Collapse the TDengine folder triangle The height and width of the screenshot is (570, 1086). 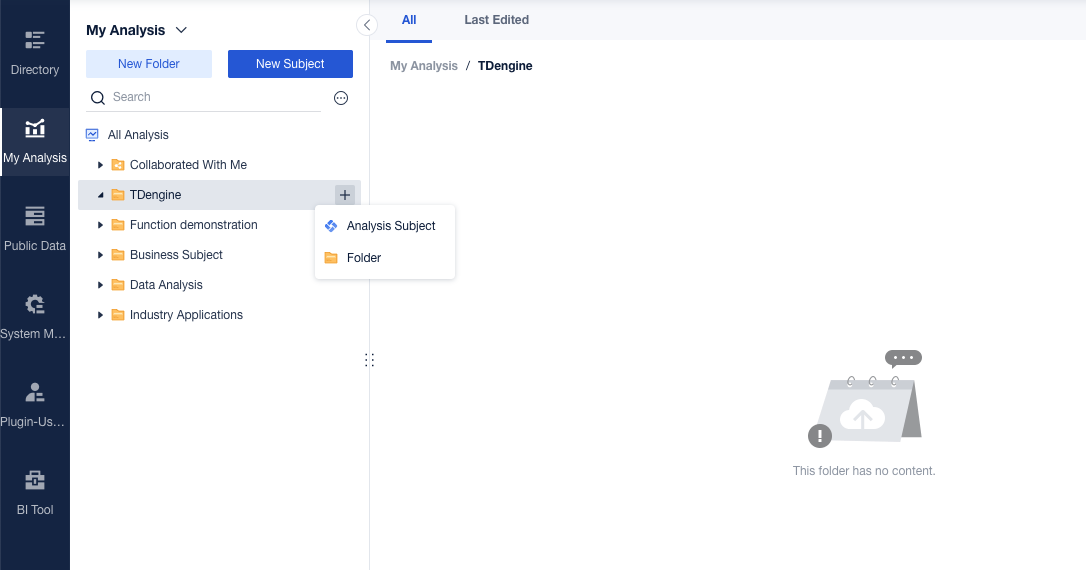pos(100,195)
